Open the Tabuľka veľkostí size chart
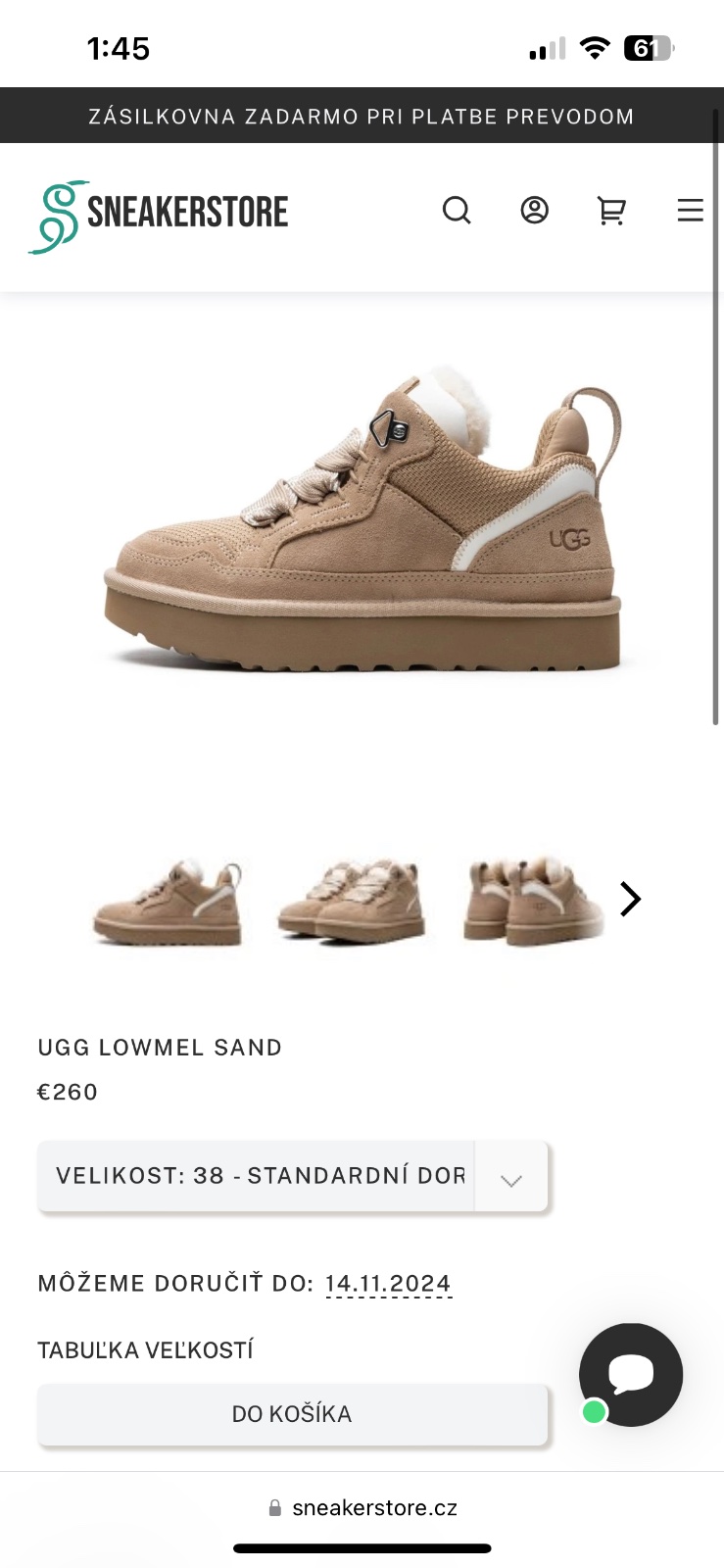The image size is (724, 1568). tap(145, 1350)
